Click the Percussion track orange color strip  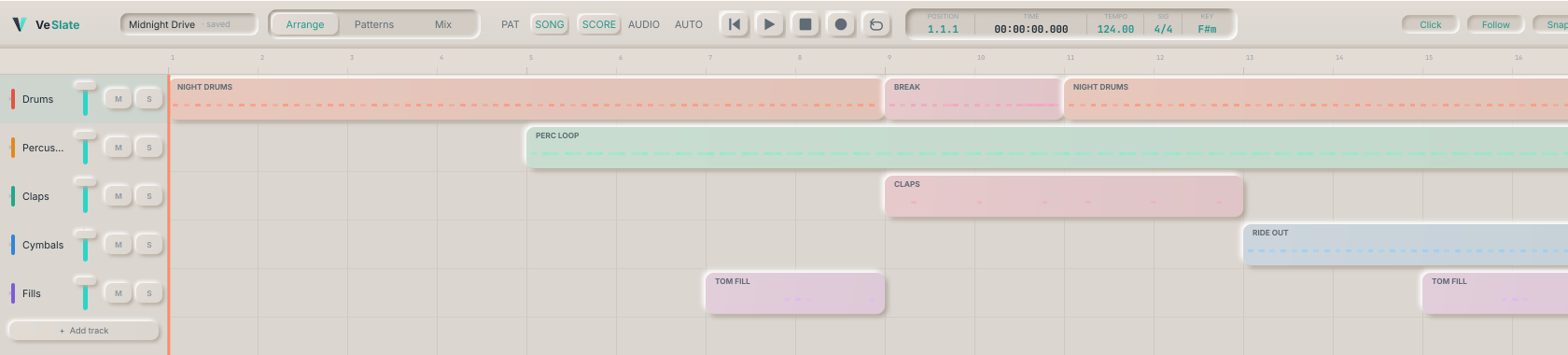pyautogui.click(x=13, y=148)
